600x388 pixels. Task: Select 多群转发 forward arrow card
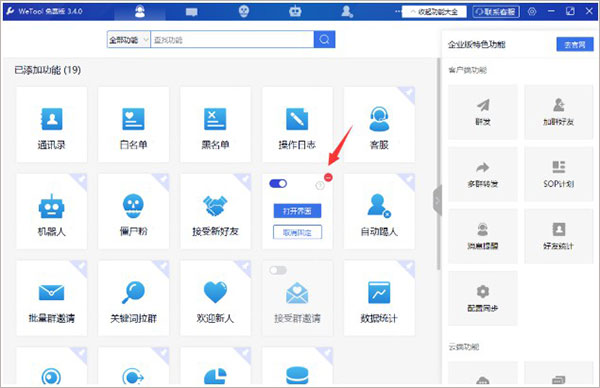483,174
